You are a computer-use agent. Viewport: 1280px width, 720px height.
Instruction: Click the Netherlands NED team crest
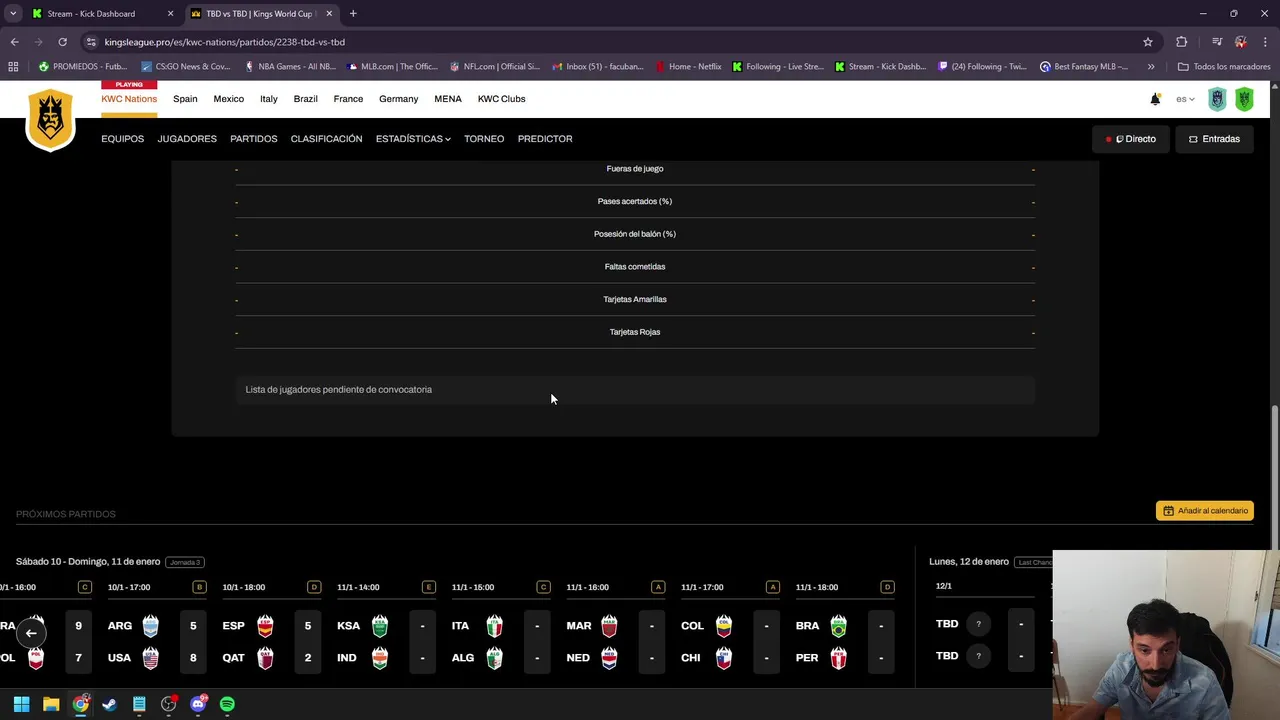coord(609,658)
